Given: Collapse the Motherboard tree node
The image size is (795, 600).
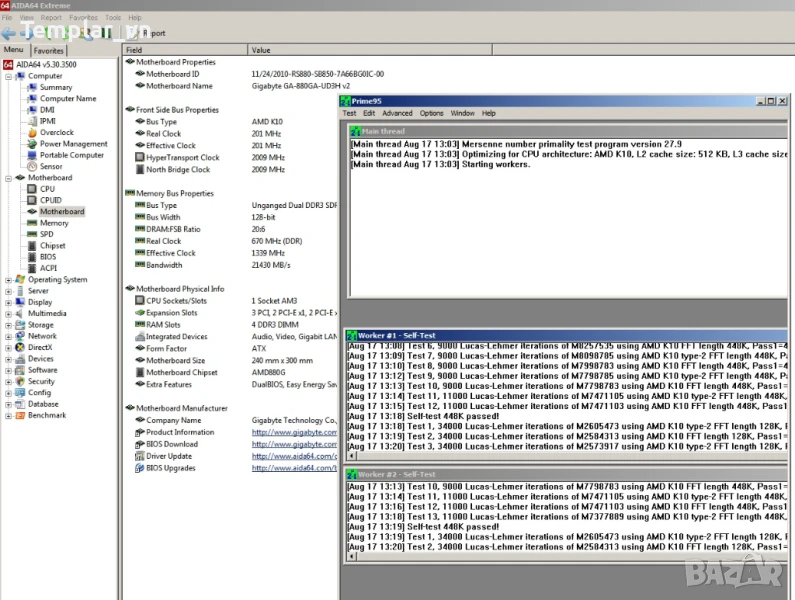Looking at the screenshot, I should [x=8, y=178].
